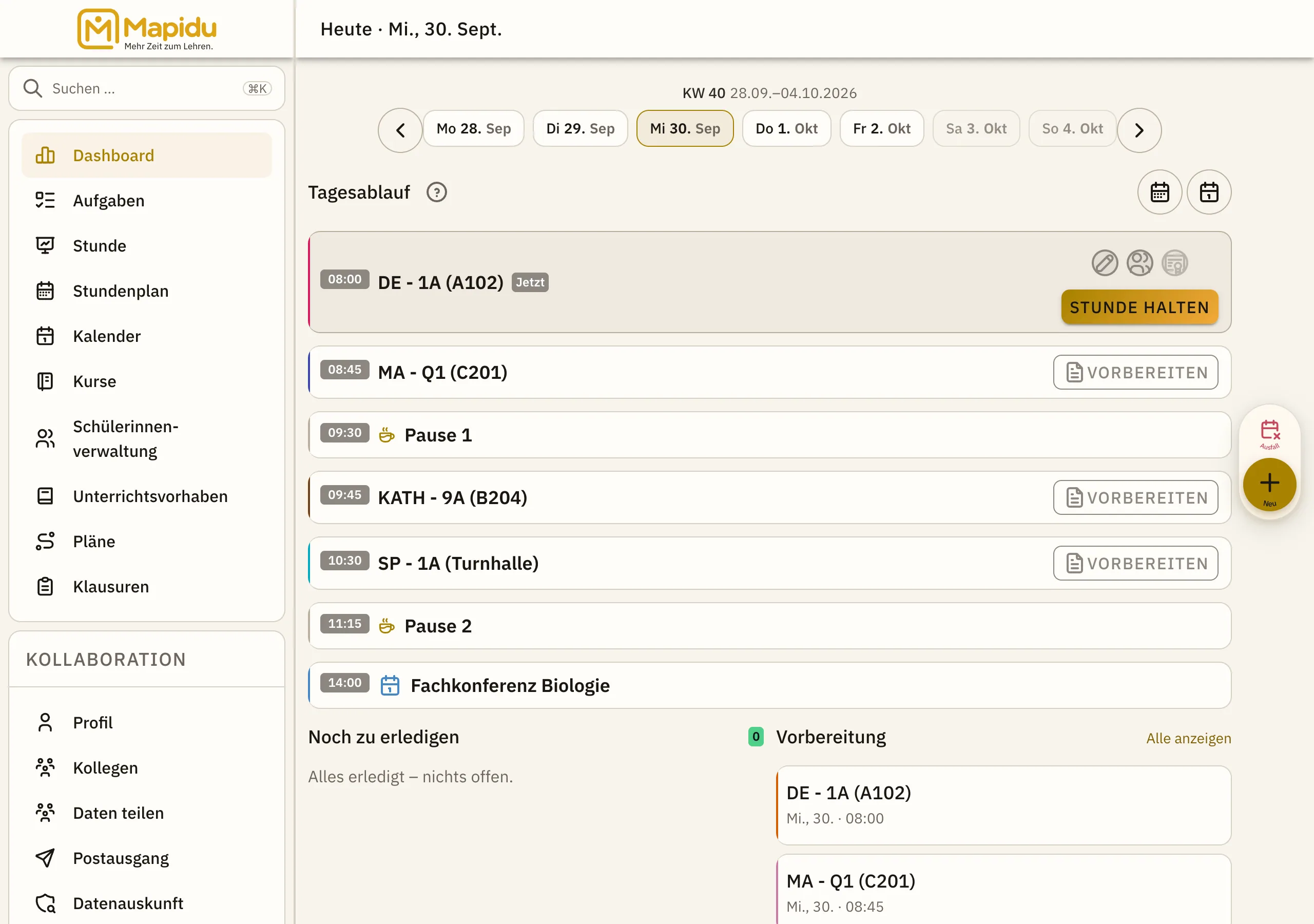Select day tab So 4. Okt
This screenshot has height=924, width=1314.
click(x=1072, y=129)
